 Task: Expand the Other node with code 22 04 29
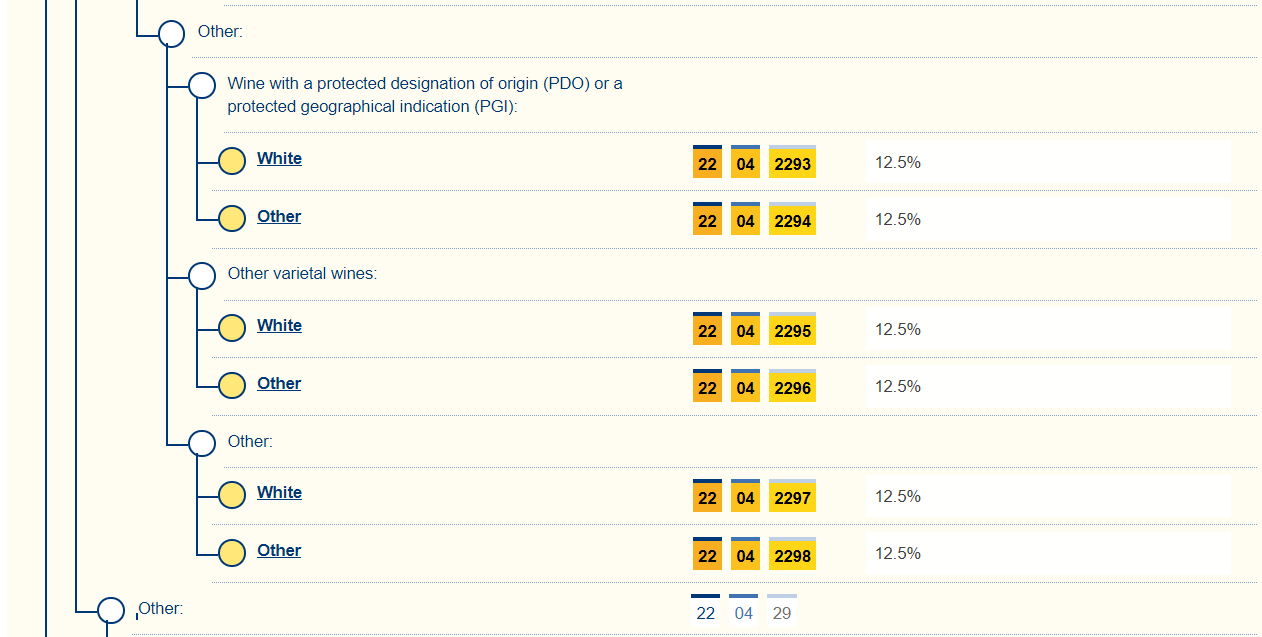click(111, 610)
